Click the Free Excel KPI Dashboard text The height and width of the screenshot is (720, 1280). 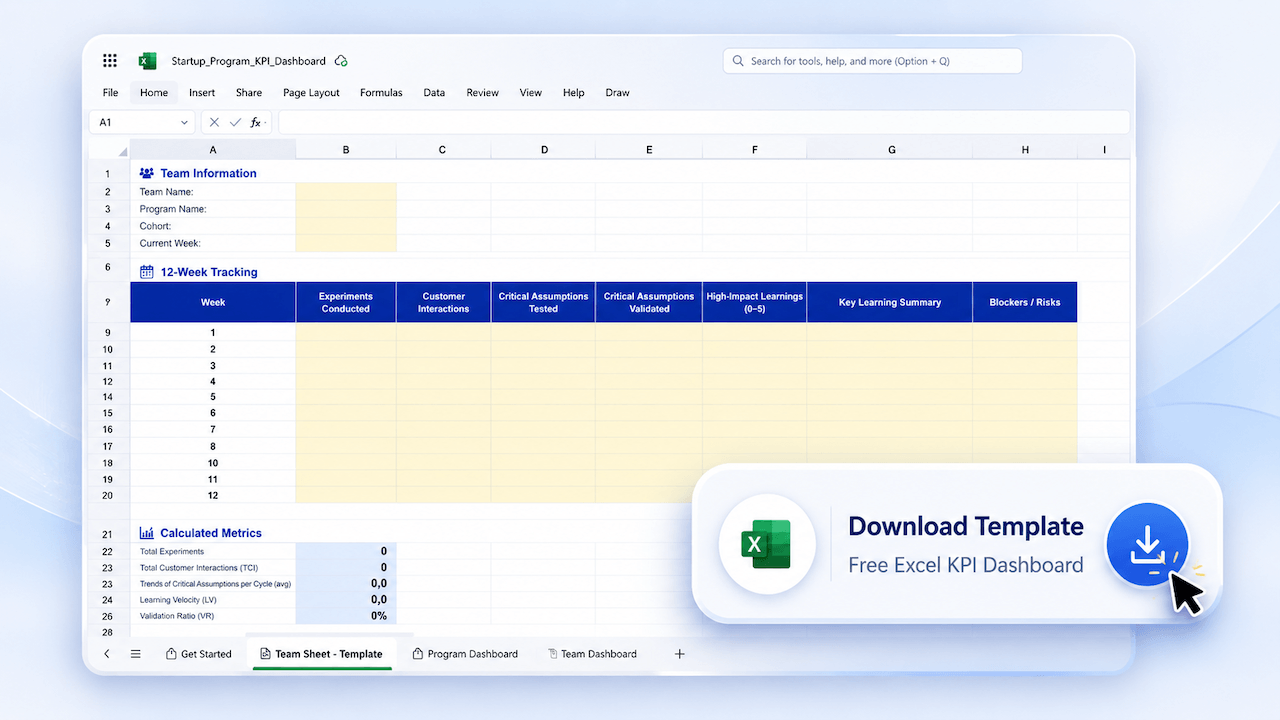click(966, 565)
